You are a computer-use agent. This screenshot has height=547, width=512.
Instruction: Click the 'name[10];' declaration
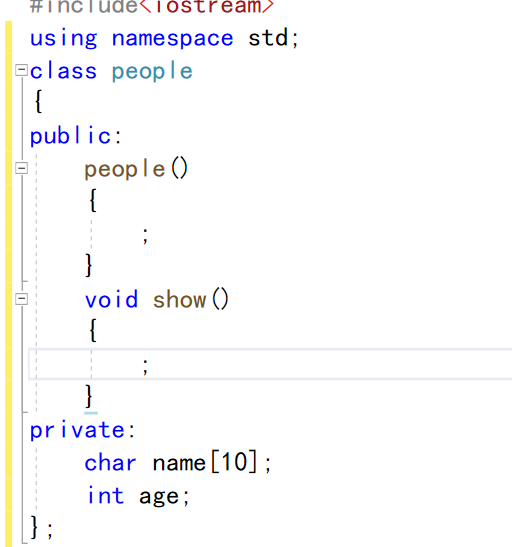click(212, 462)
